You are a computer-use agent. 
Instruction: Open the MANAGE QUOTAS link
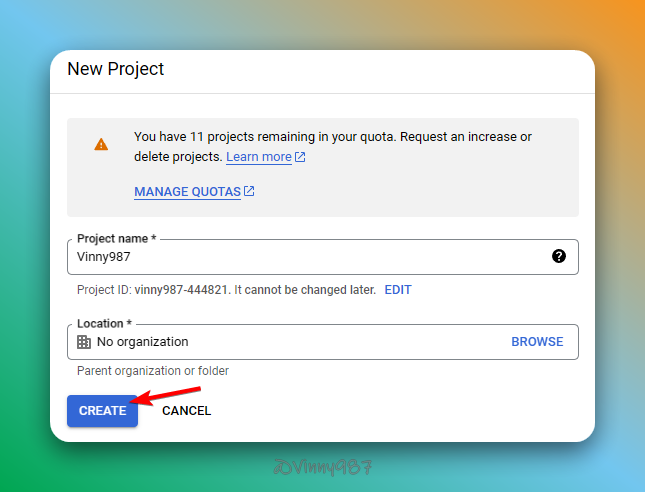pyautogui.click(x=187, y=191)
